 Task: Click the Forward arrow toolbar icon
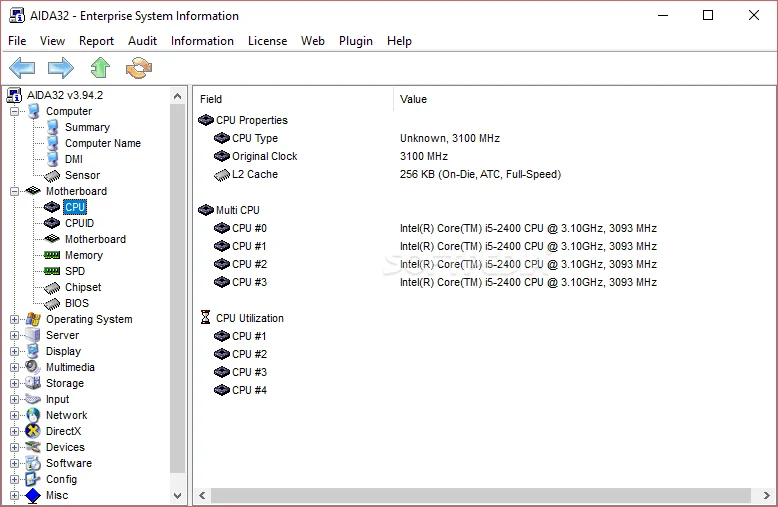(61, 68)
